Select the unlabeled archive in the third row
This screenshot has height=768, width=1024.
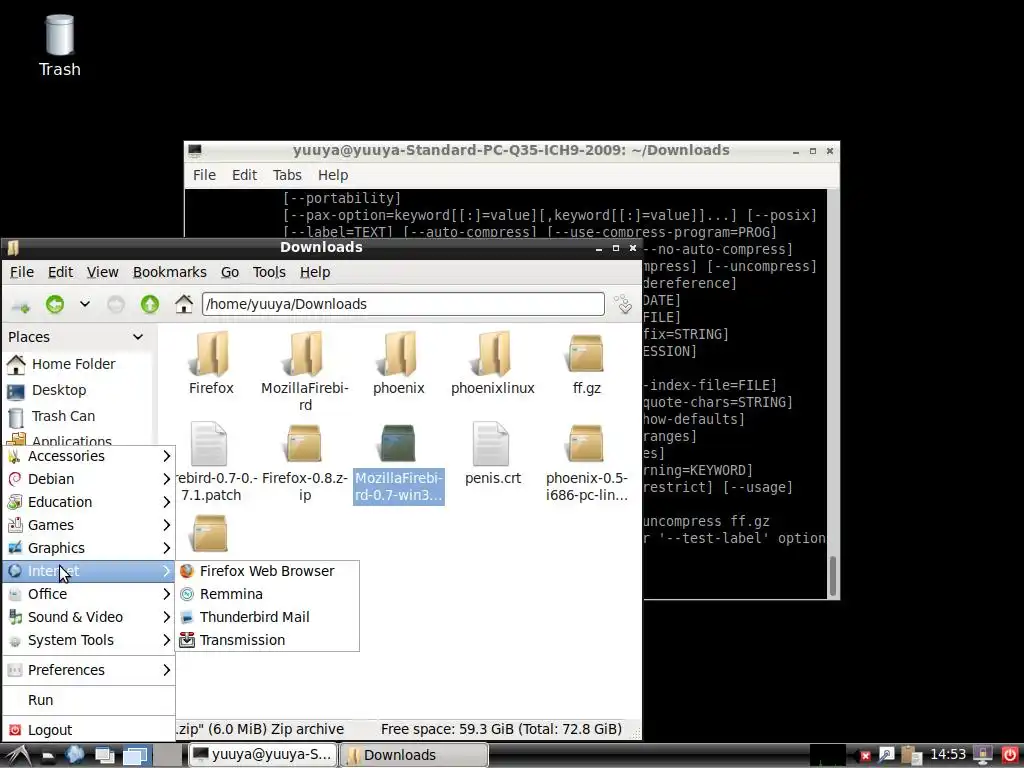click(x=210, y=533)
